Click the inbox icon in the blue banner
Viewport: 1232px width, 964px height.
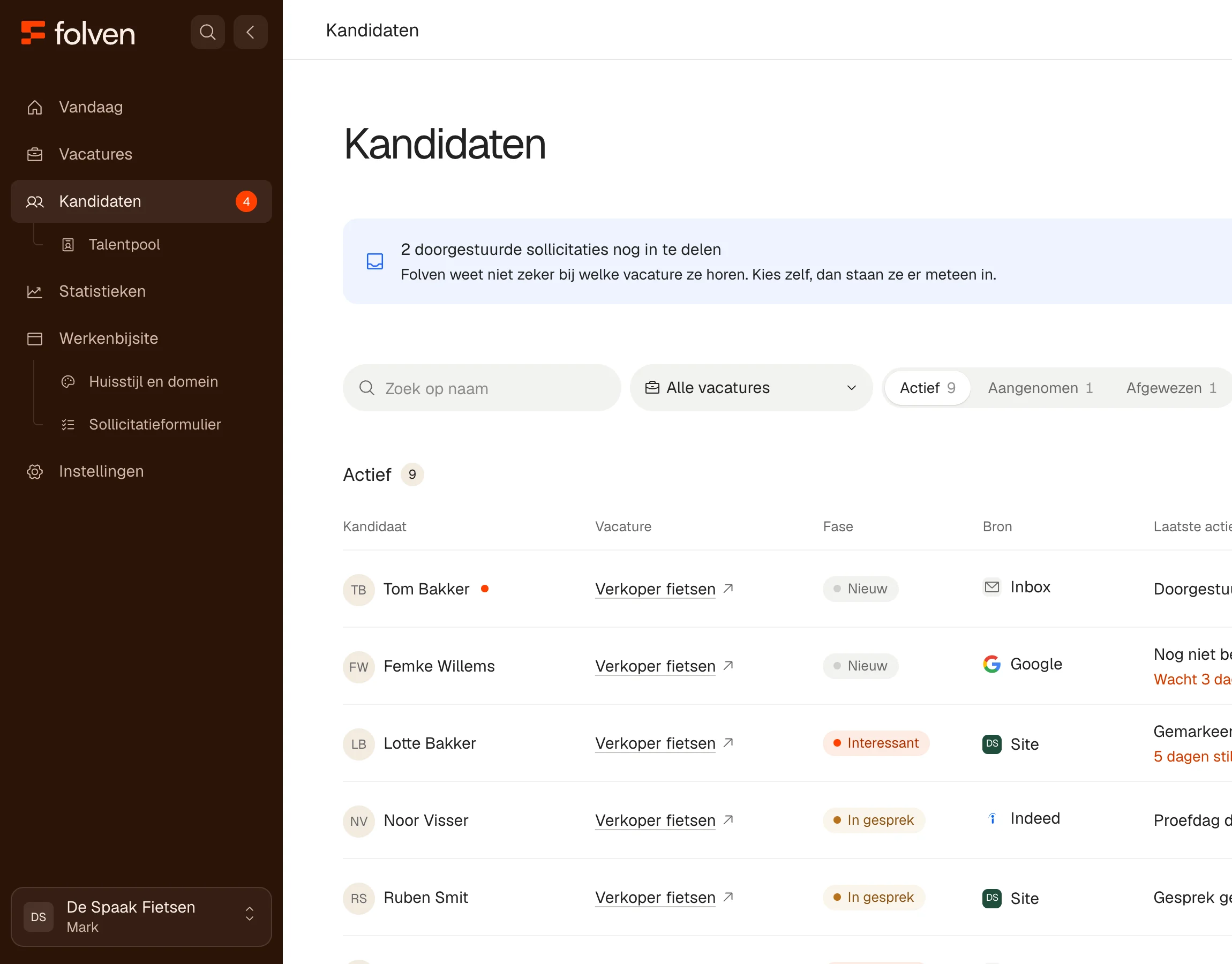[x=375, y=261]
